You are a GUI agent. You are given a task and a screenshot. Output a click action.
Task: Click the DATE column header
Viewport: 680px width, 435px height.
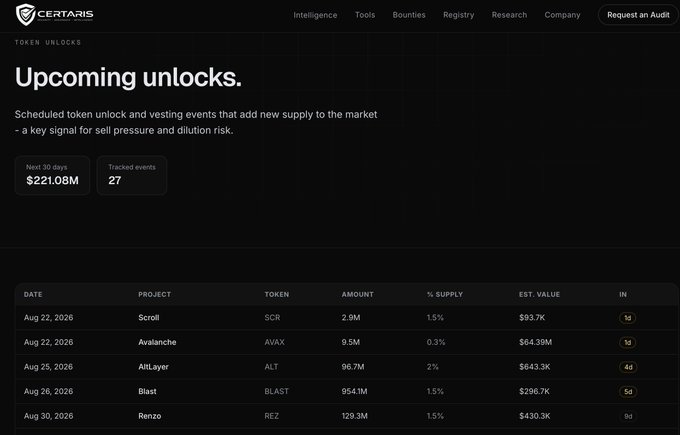(x=33, y=294)
